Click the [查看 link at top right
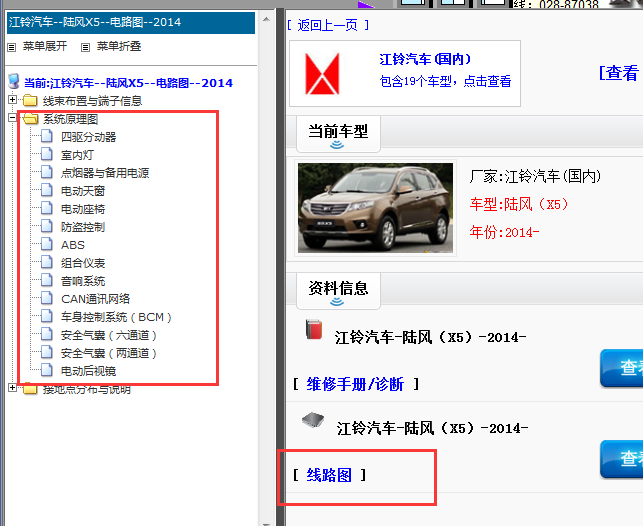Viewport: 643px width, 526px height. tap(619, 73)
